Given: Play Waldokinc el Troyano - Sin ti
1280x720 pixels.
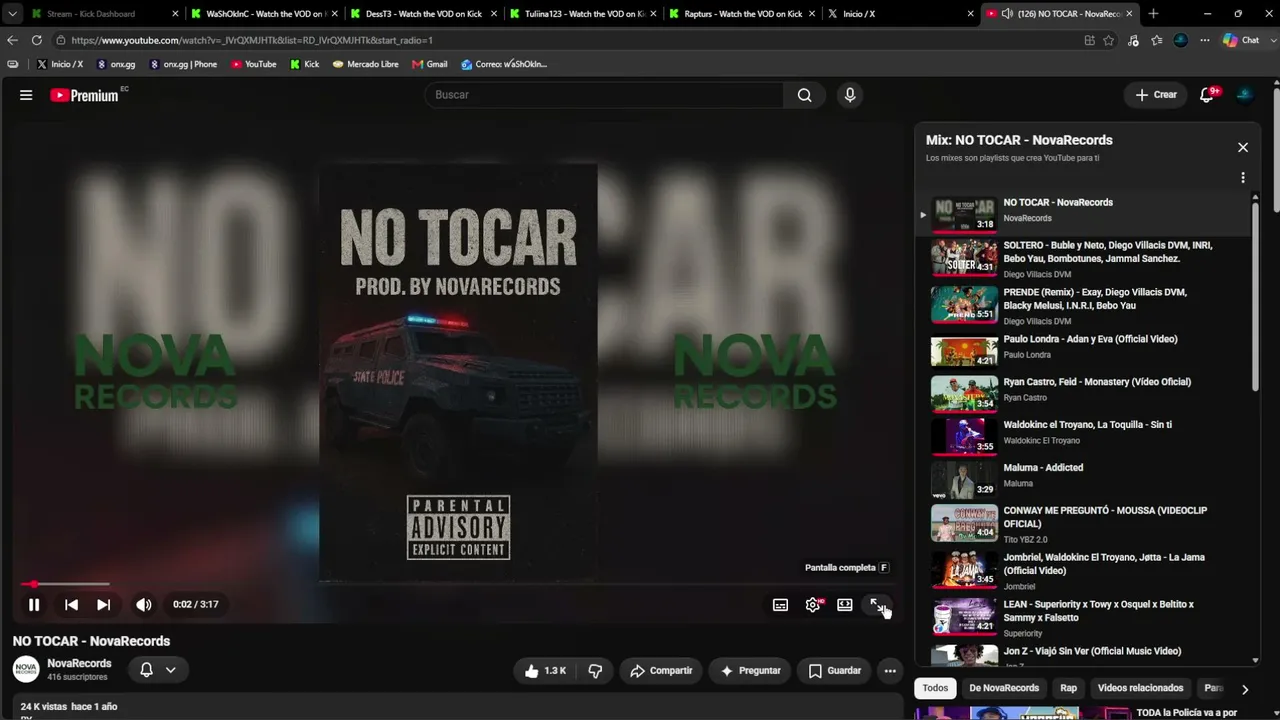Looking at the screenshot, I should (1085, 437).
